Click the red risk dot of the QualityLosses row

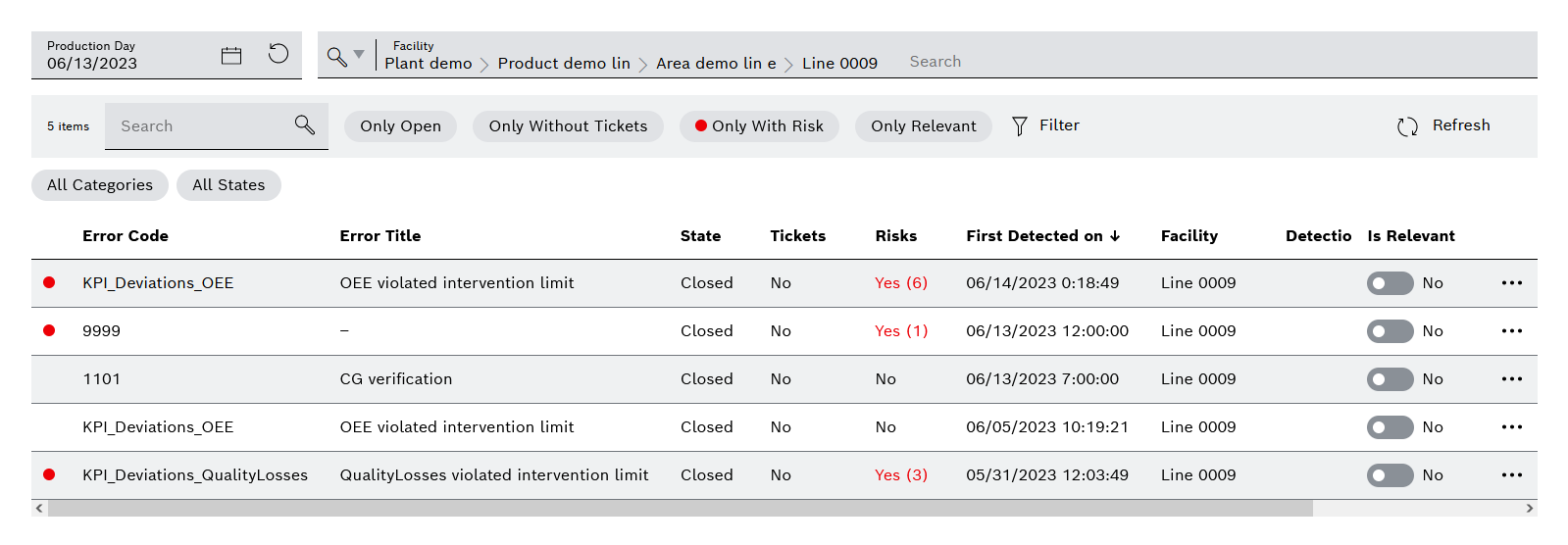pos(49,474)
